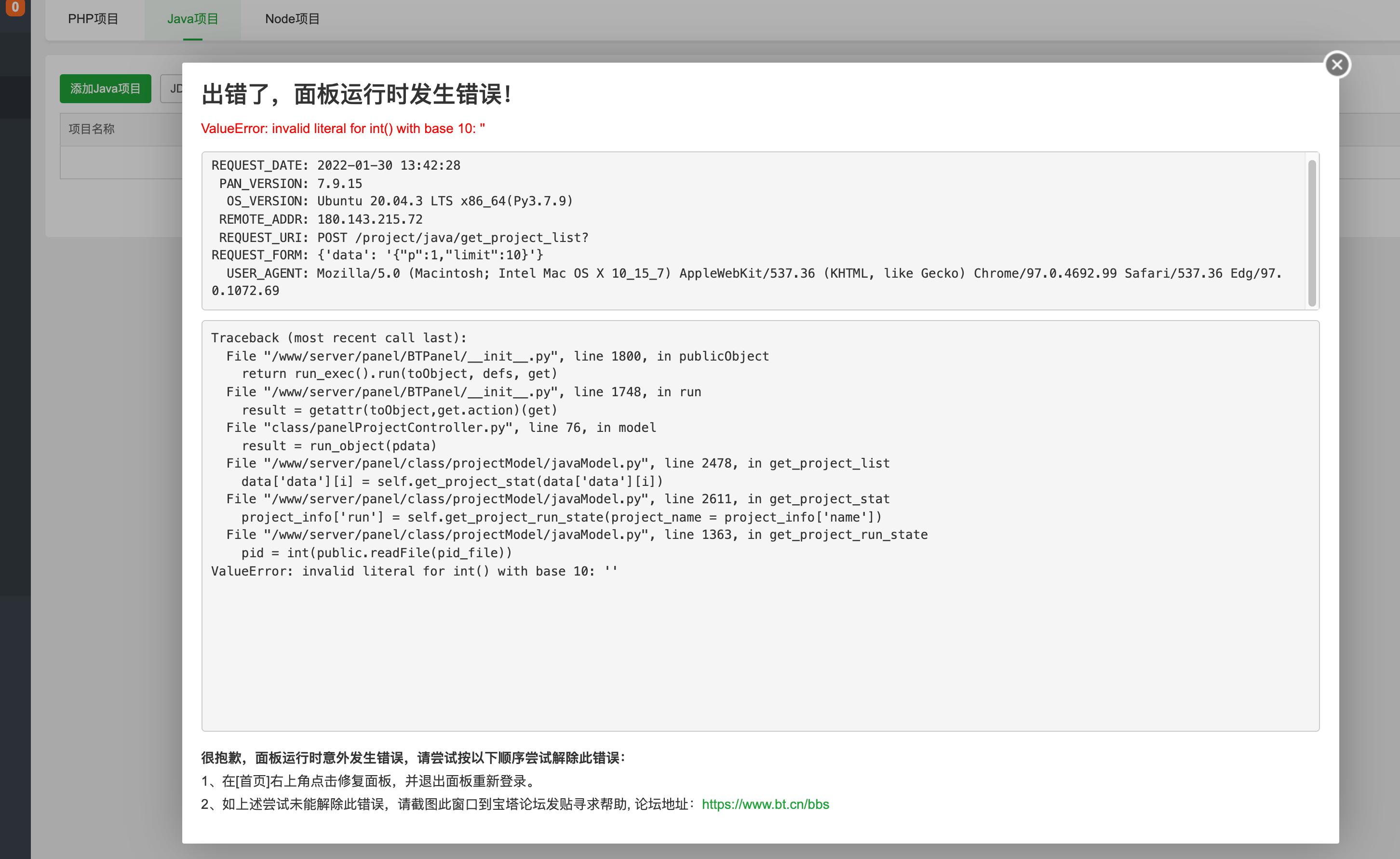Switch to the Java项目 tab

(193, 19)
